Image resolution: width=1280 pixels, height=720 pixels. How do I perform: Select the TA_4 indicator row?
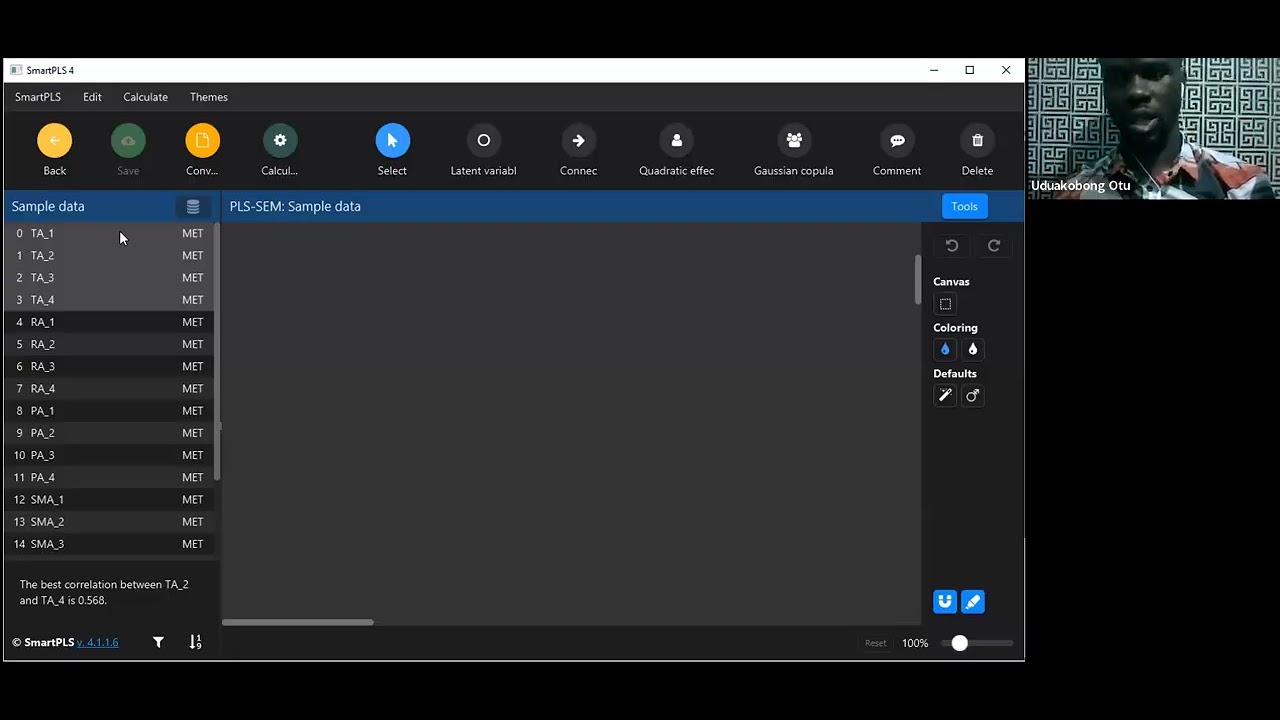tap(109, 299)
